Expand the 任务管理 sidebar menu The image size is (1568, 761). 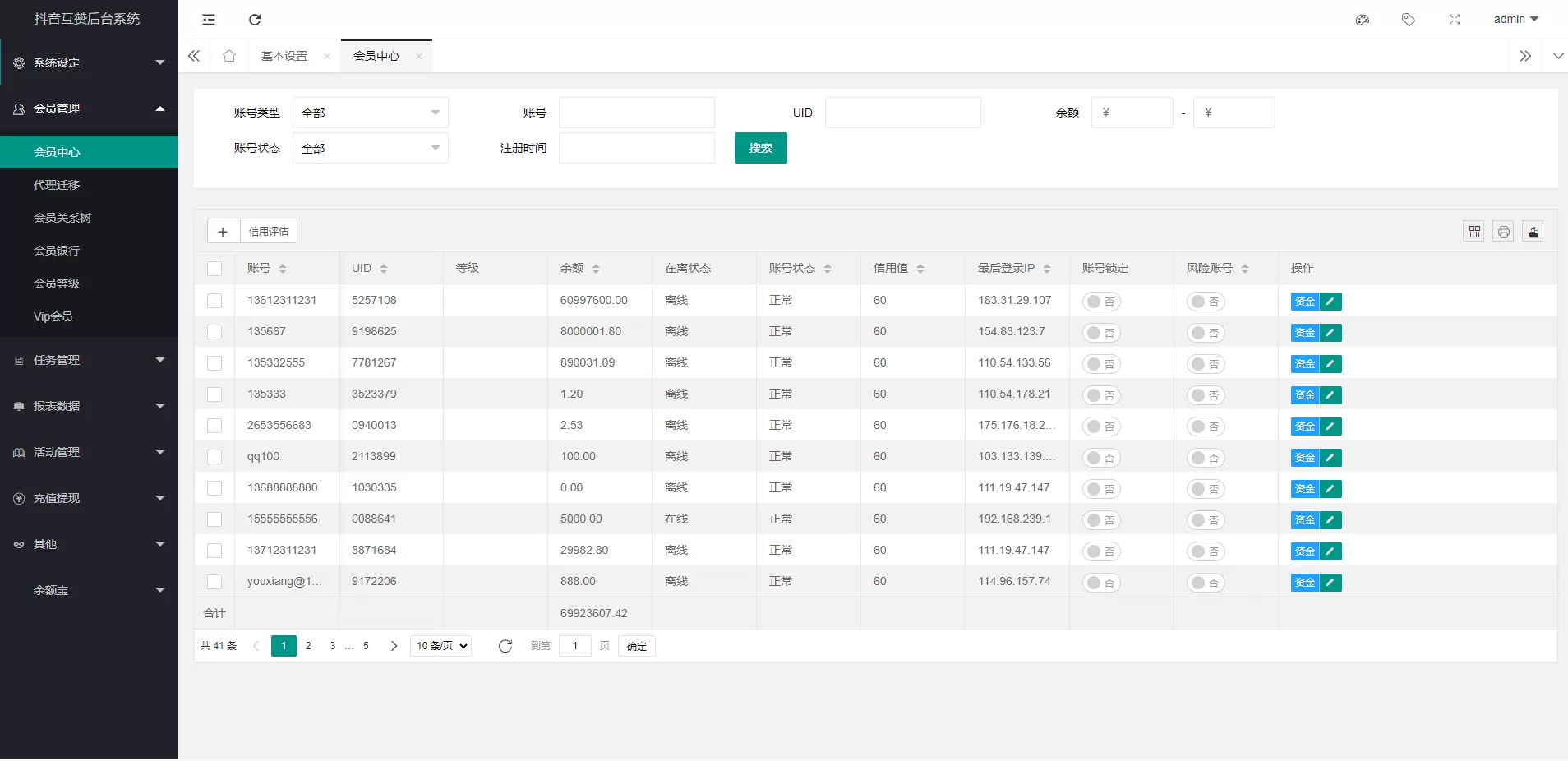coord(89,360)
